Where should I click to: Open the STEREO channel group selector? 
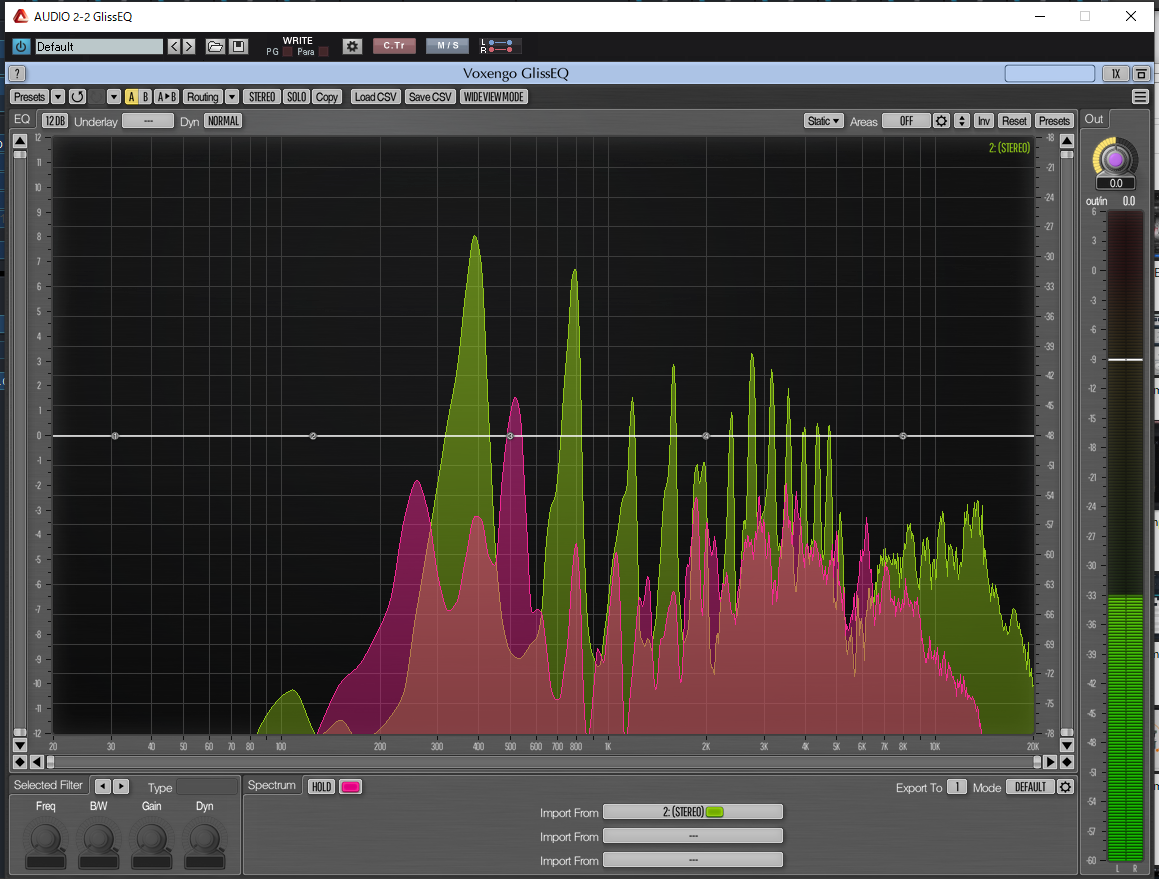[x=262, y=97]
